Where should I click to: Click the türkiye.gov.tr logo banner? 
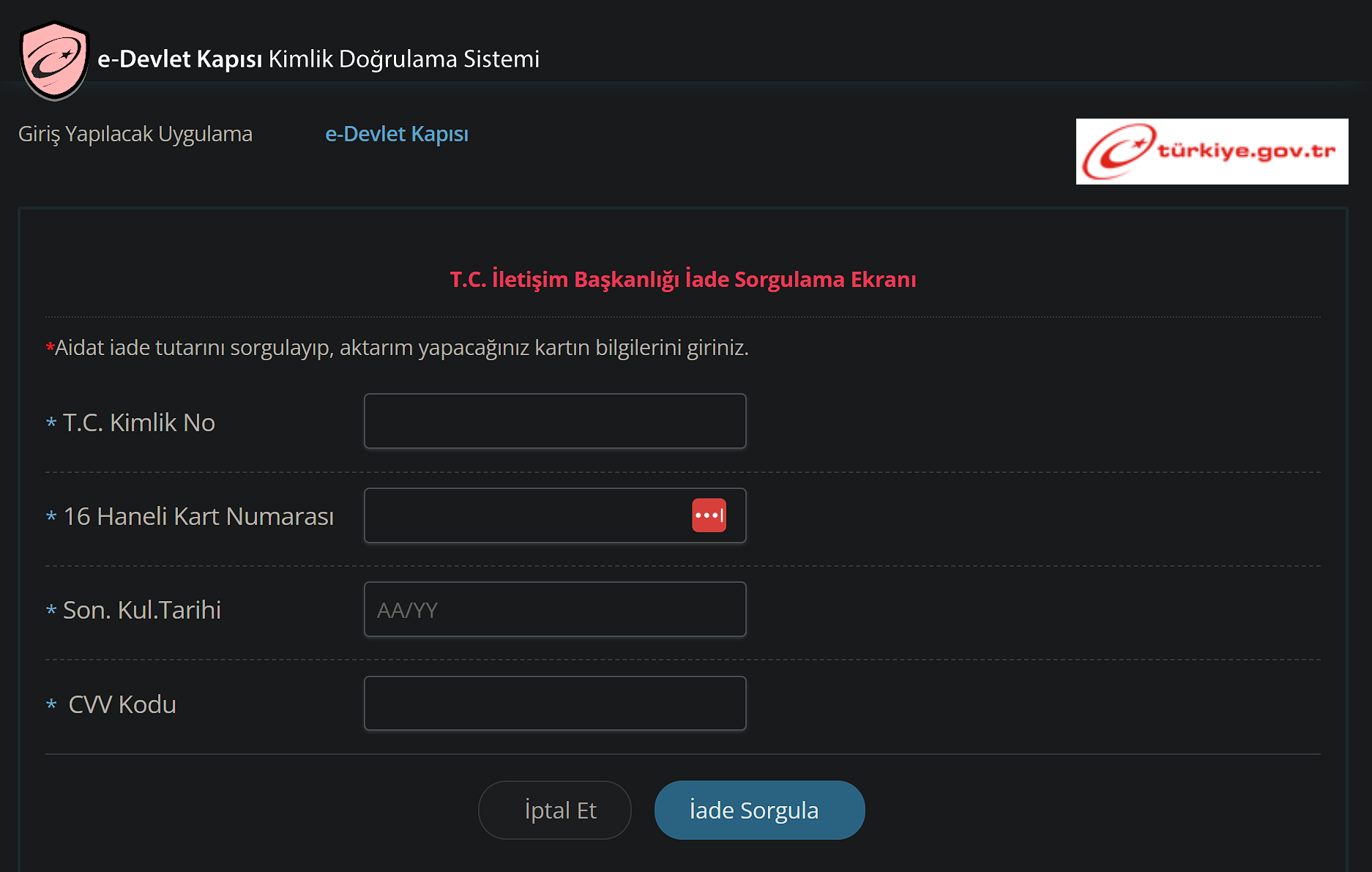1212,152
